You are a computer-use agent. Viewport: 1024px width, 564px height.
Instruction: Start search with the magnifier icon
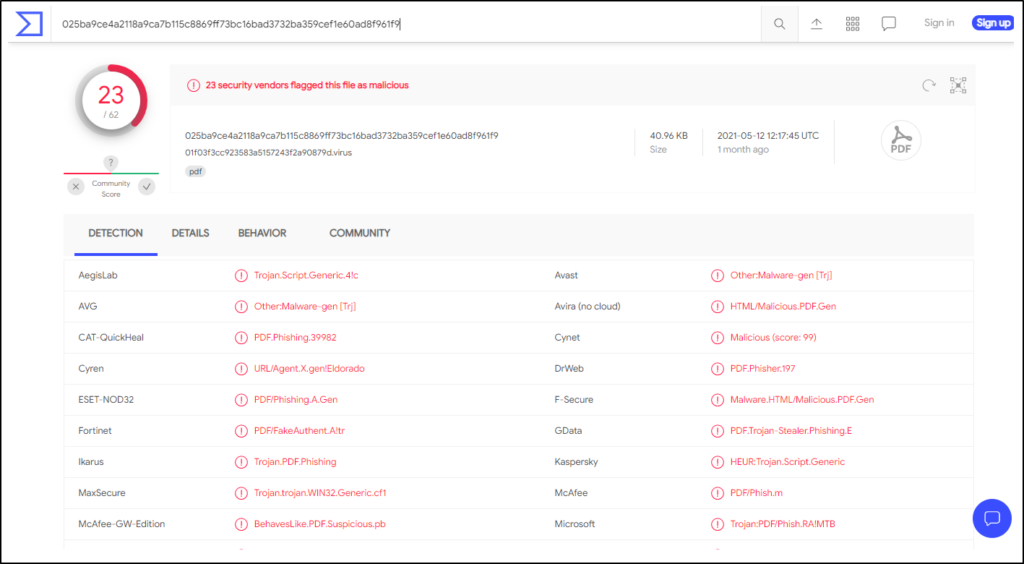(x=779, y=24)
